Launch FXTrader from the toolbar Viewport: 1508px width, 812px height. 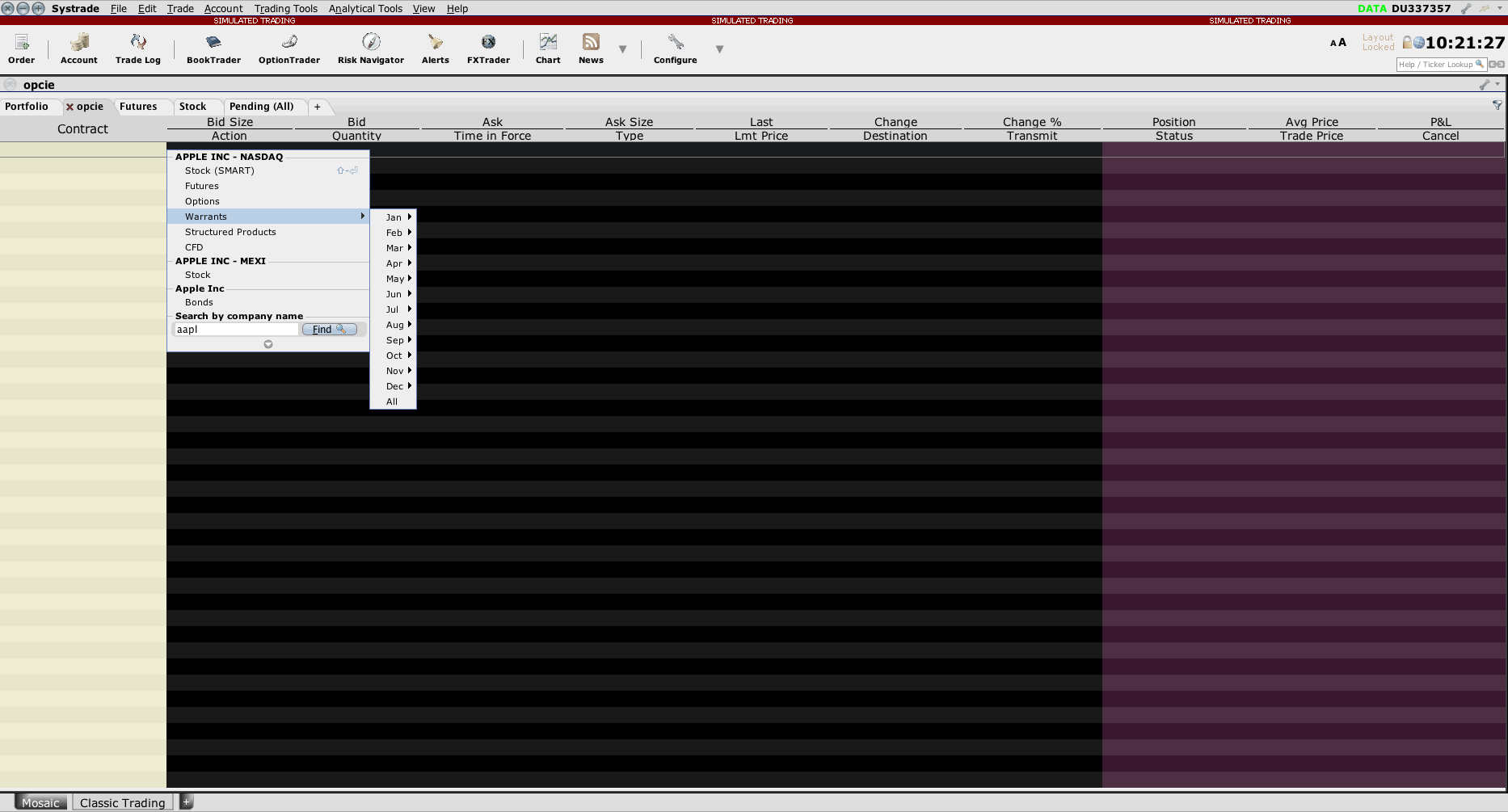[488, 48]
